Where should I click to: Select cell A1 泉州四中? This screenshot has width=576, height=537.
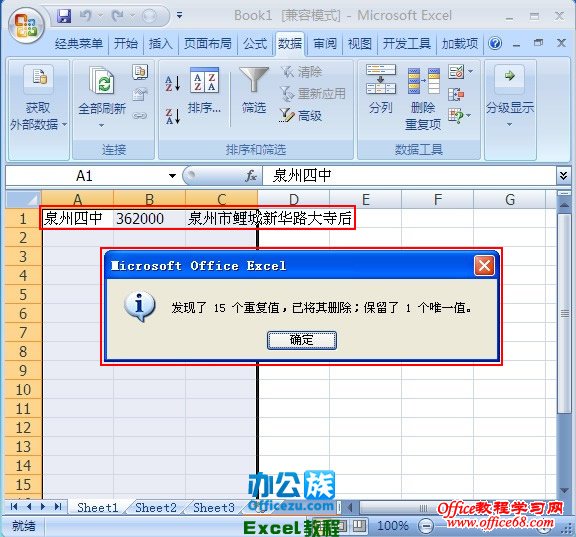[78, 219]
